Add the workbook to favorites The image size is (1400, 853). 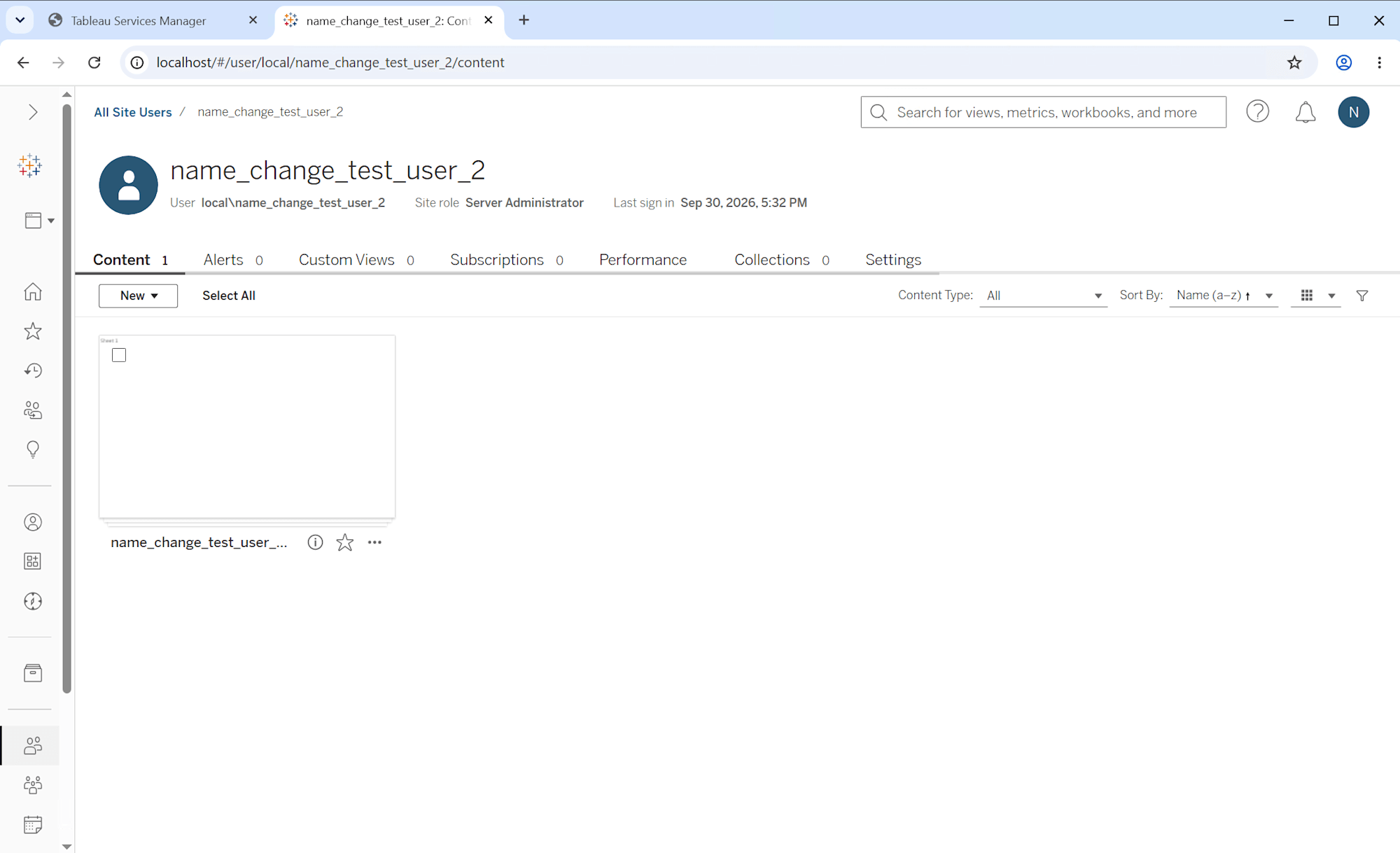pyautogui.click(x=345, y=542)
